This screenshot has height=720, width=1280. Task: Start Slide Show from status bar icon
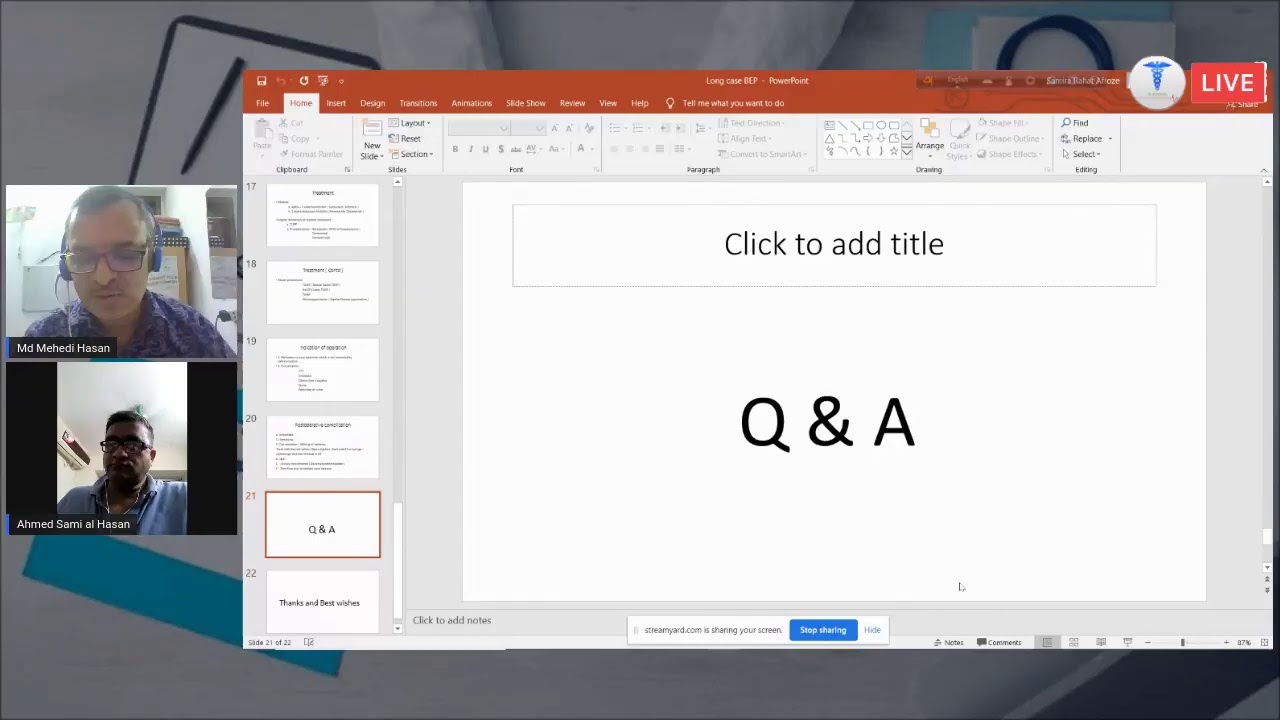coord(1128,643)
